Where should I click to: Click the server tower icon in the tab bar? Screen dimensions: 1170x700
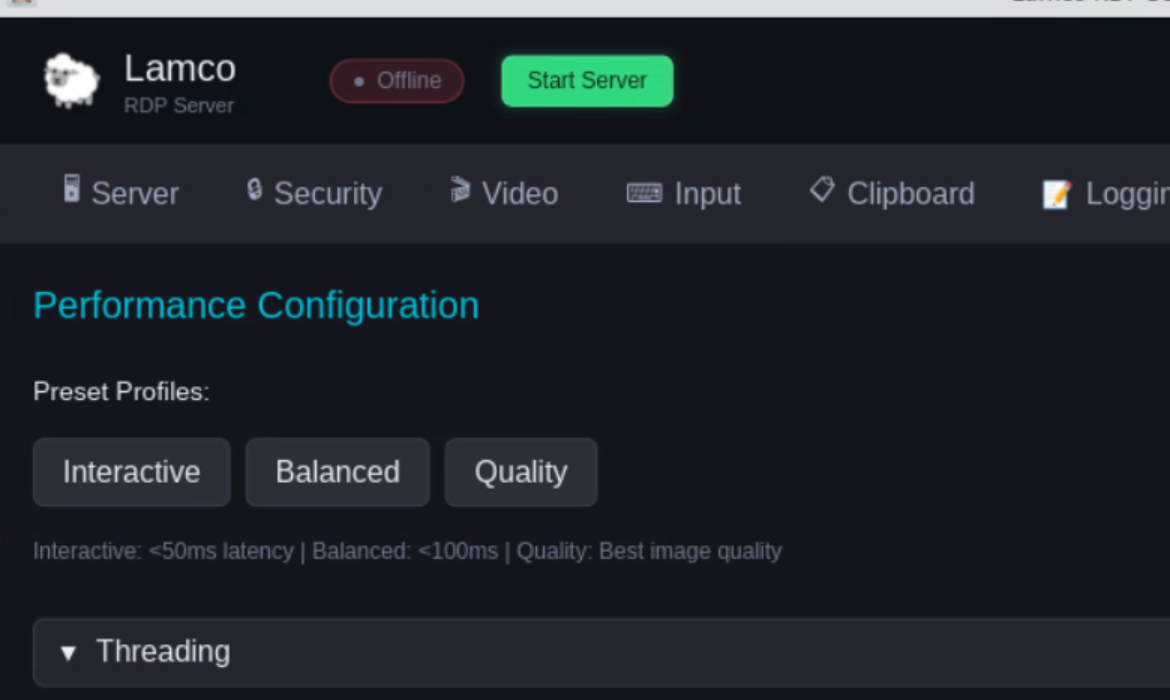click(72, 188)
